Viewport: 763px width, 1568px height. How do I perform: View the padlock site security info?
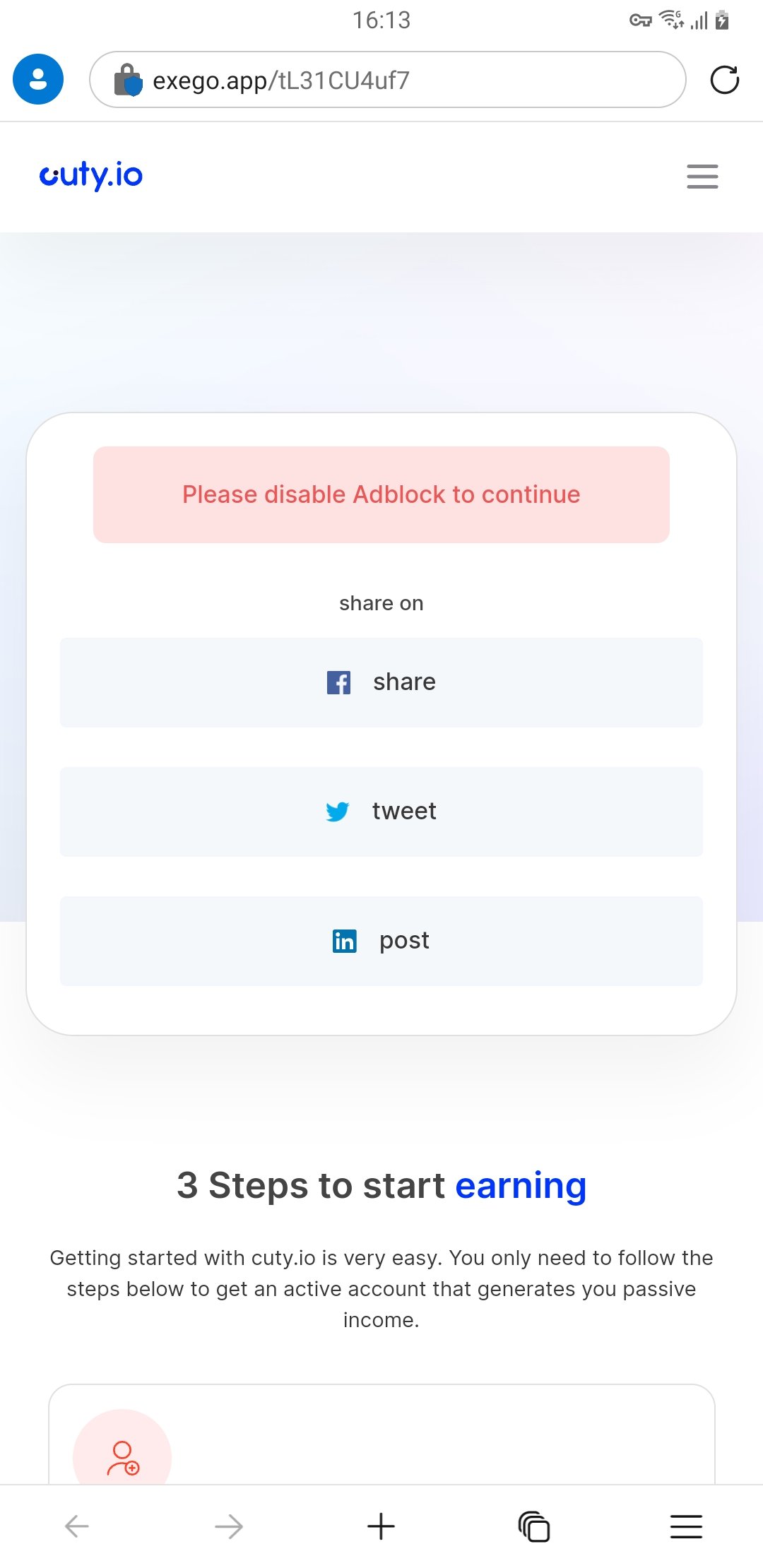click(x=127, y=79)
